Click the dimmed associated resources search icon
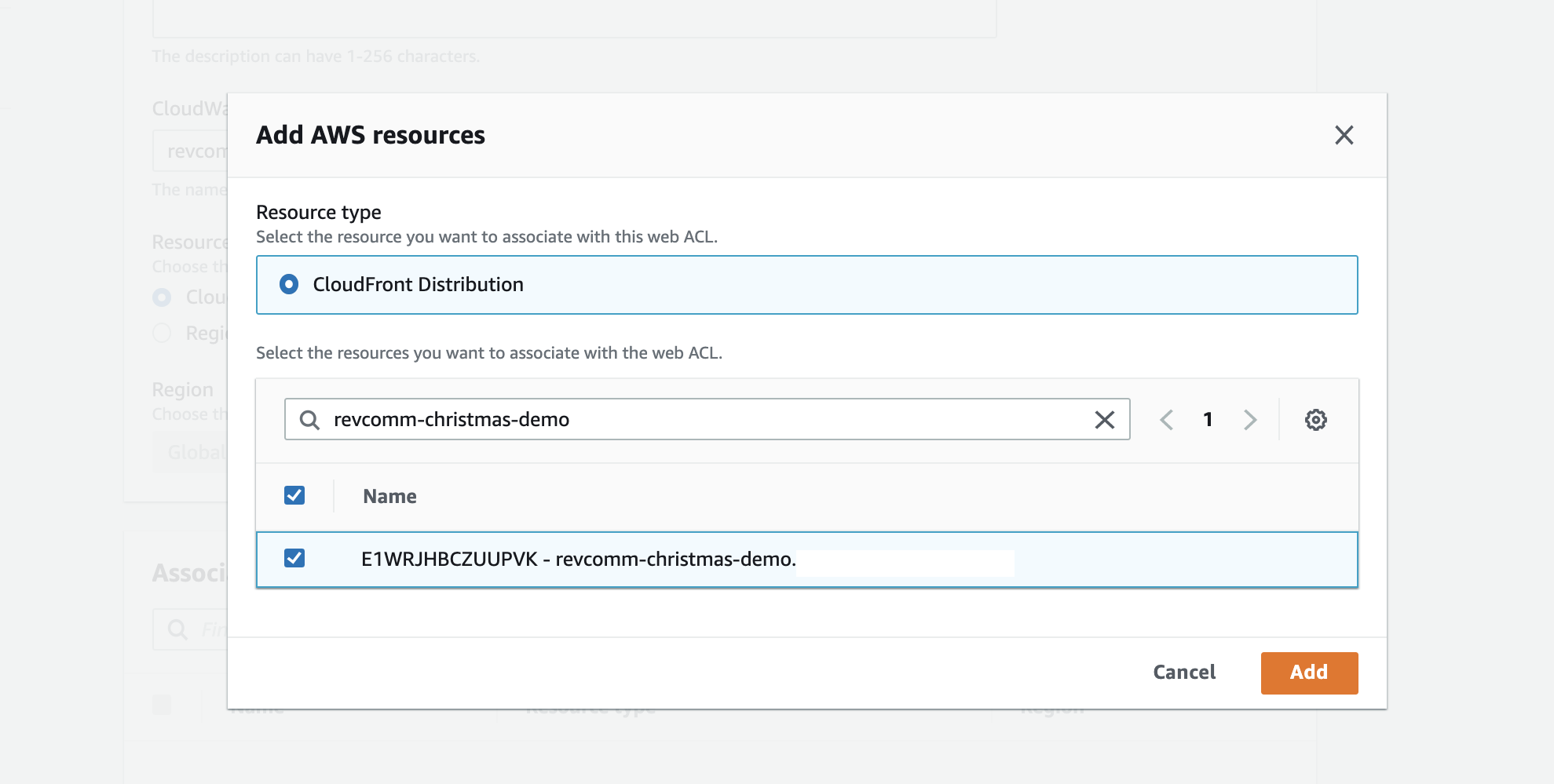The height and width of the screenshot is (784, 1554). point(178,629)
